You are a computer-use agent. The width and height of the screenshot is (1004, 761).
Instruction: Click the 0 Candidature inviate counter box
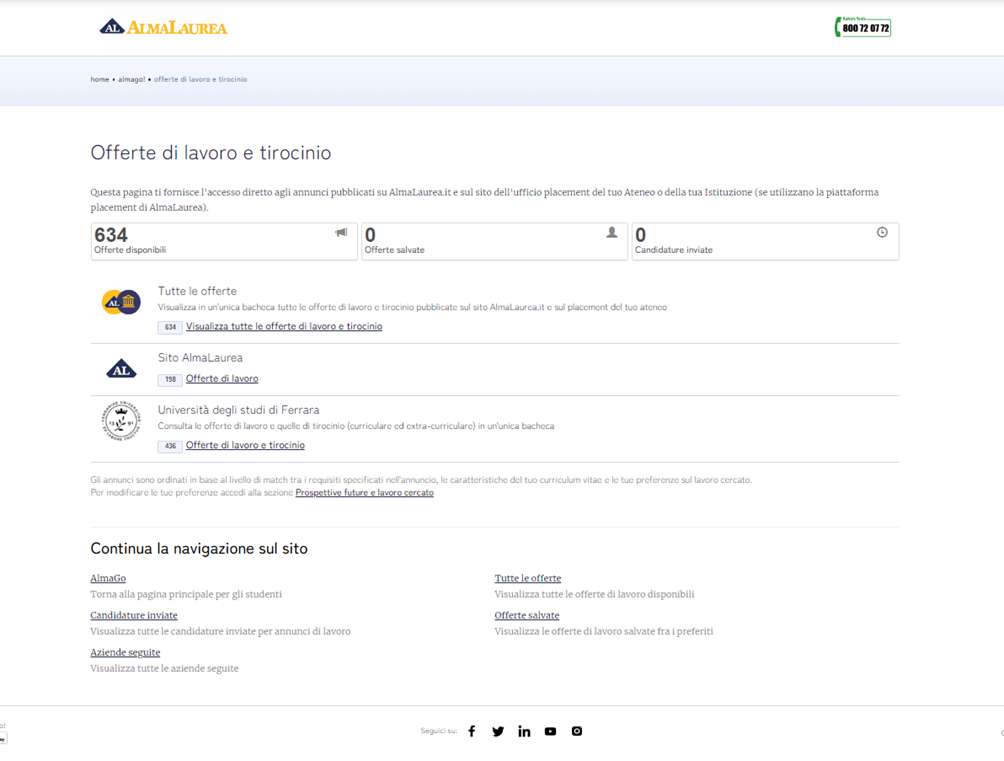pos(765,241)
